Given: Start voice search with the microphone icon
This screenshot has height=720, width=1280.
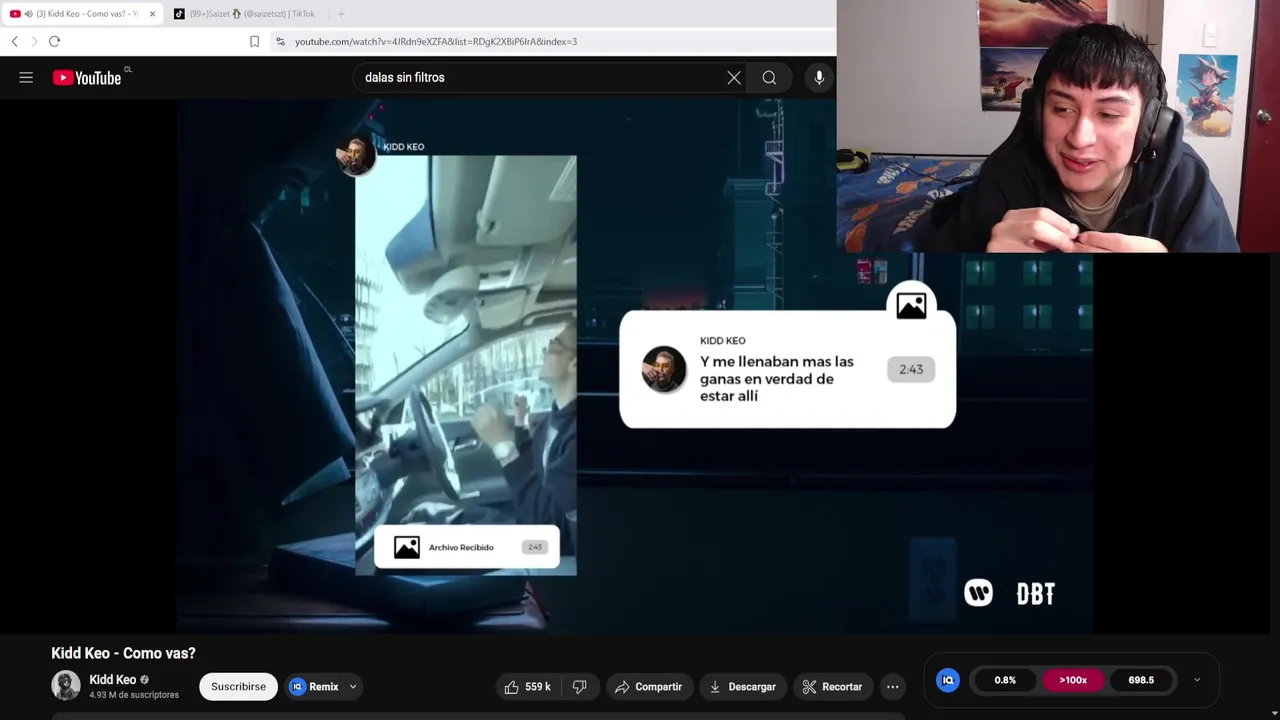Looking at the screenshot, I should [x=819, y=77].
